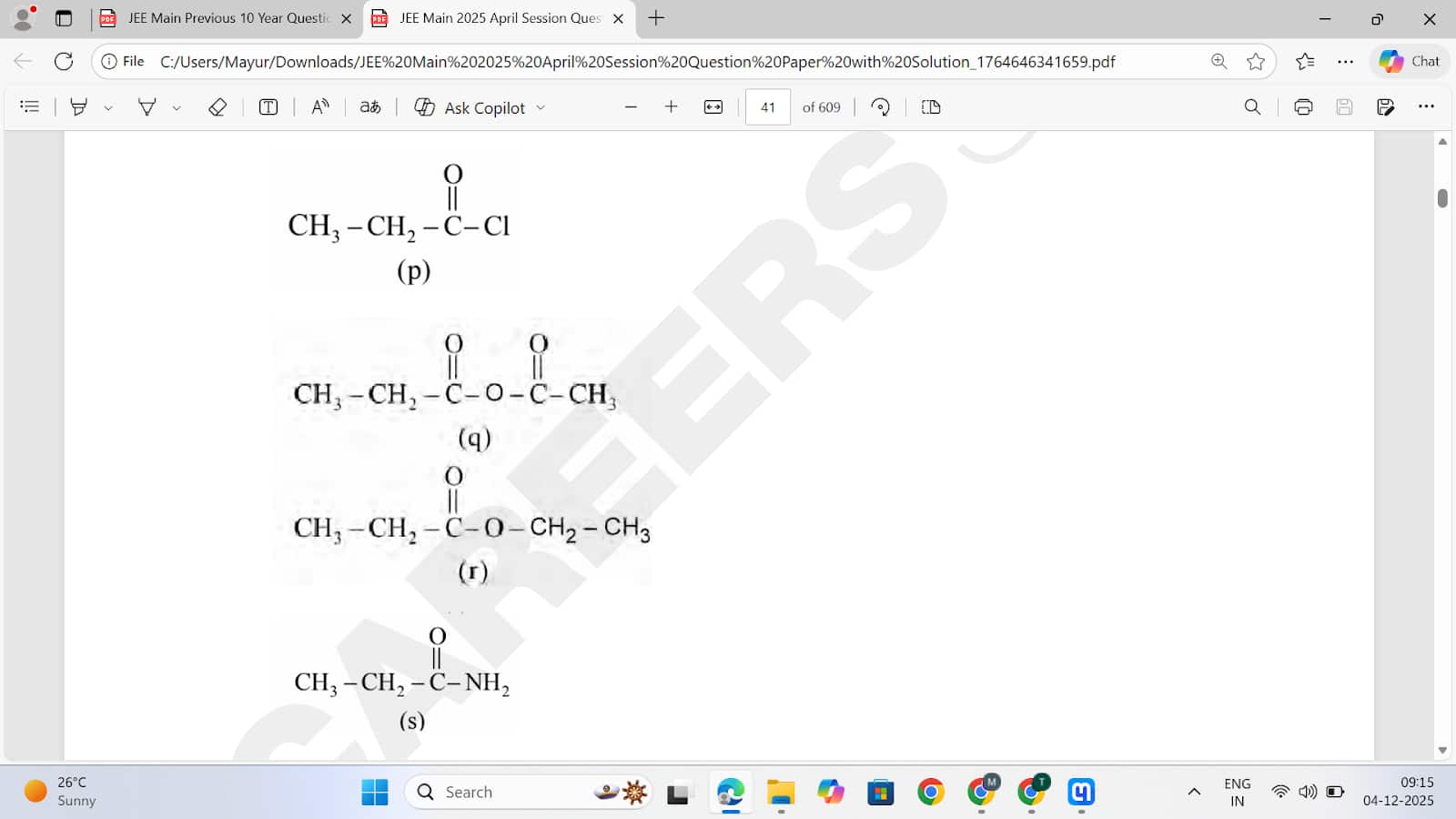Click the Add text tool
Viewport: 1456px width, 819px height.
(268, 107)
